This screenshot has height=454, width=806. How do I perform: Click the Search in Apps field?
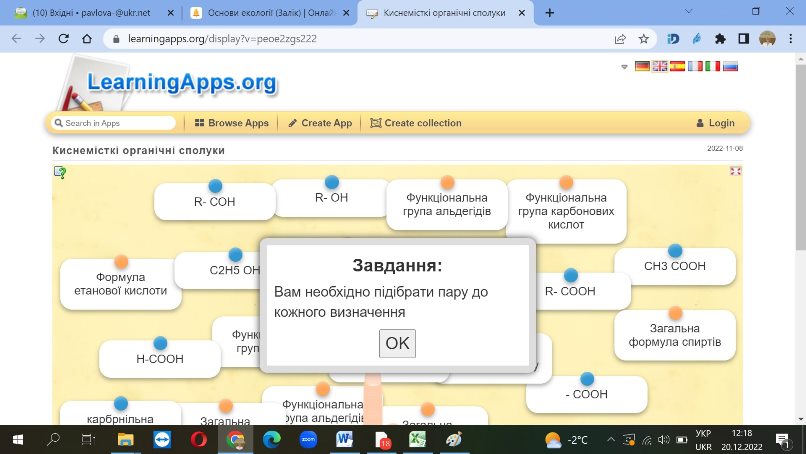[x=114, y=123]
